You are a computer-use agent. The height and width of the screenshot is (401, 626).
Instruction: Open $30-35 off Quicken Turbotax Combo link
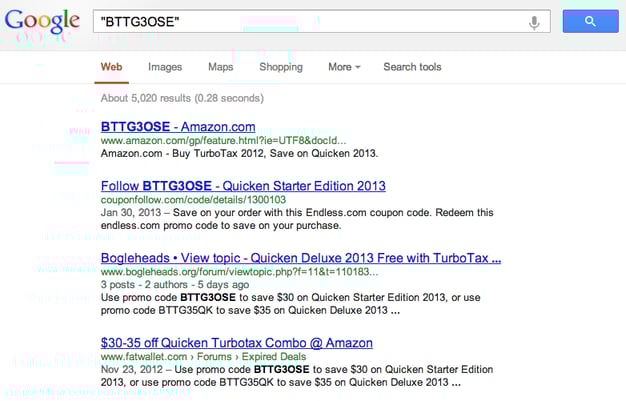click(237, 343)
